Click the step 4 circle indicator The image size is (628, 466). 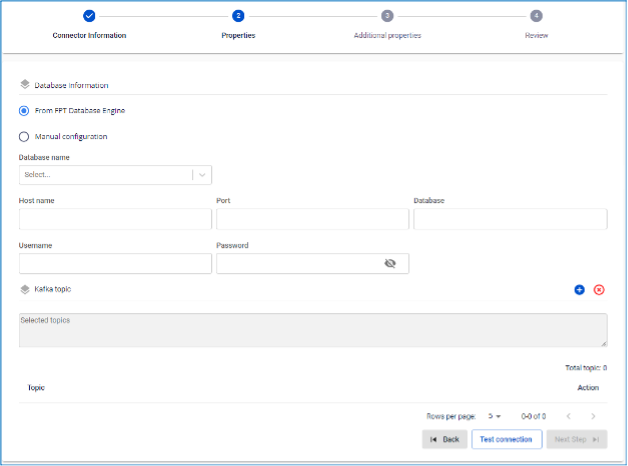[536, 16]
